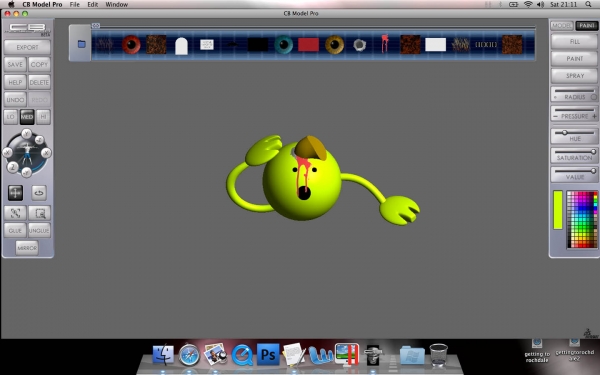Click the EXPORT button
600x375 pixels.
click(x=27, y=47)
